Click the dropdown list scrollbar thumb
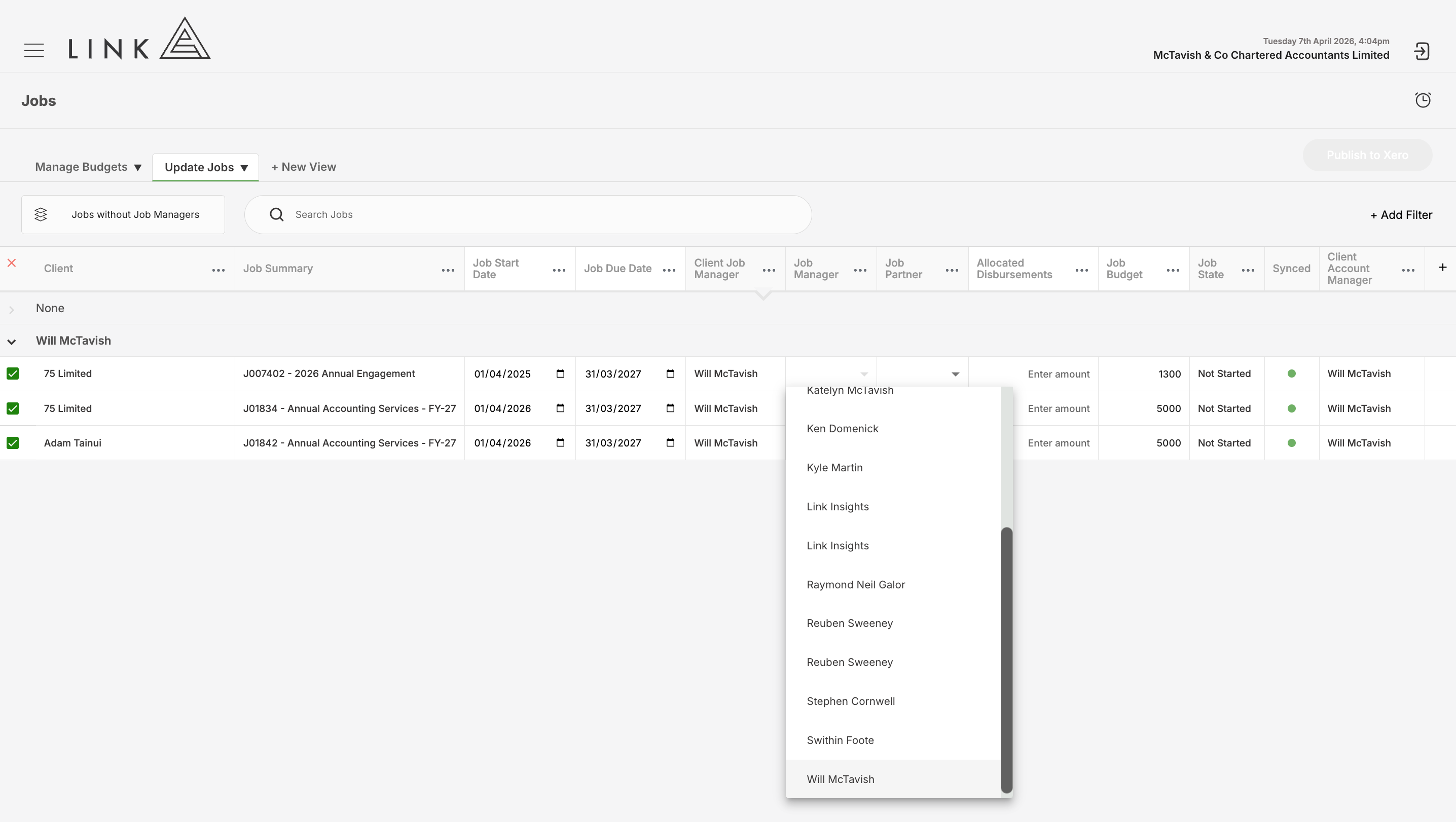The image size is (1456, 822). 1006,660
